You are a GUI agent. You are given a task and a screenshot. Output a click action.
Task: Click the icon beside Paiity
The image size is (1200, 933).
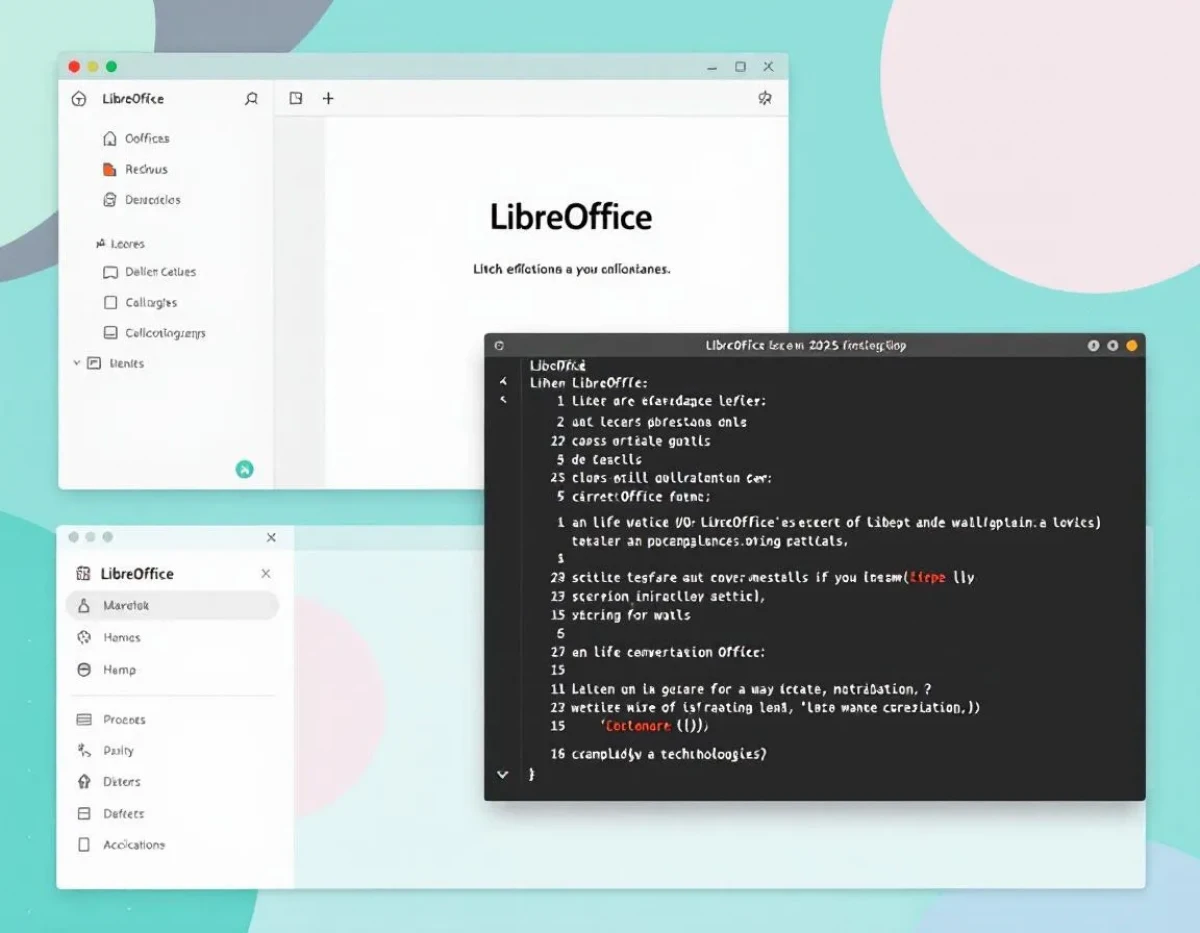[84, 750]
